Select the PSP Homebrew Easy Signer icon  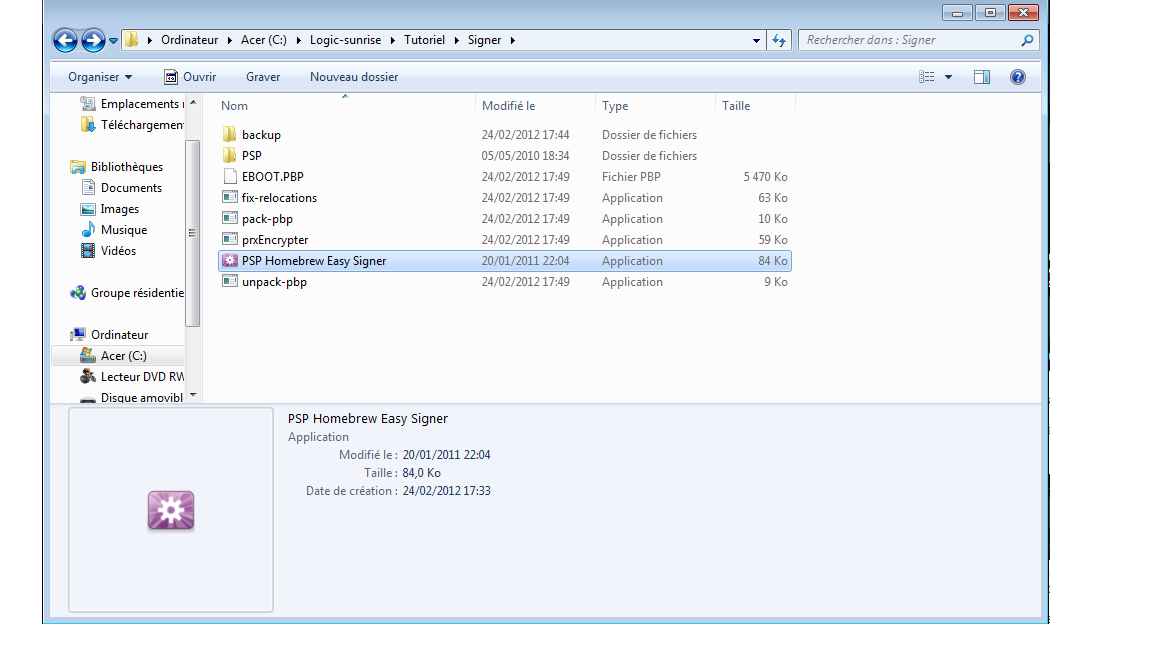pyautogui.click(x=230, y=261)
